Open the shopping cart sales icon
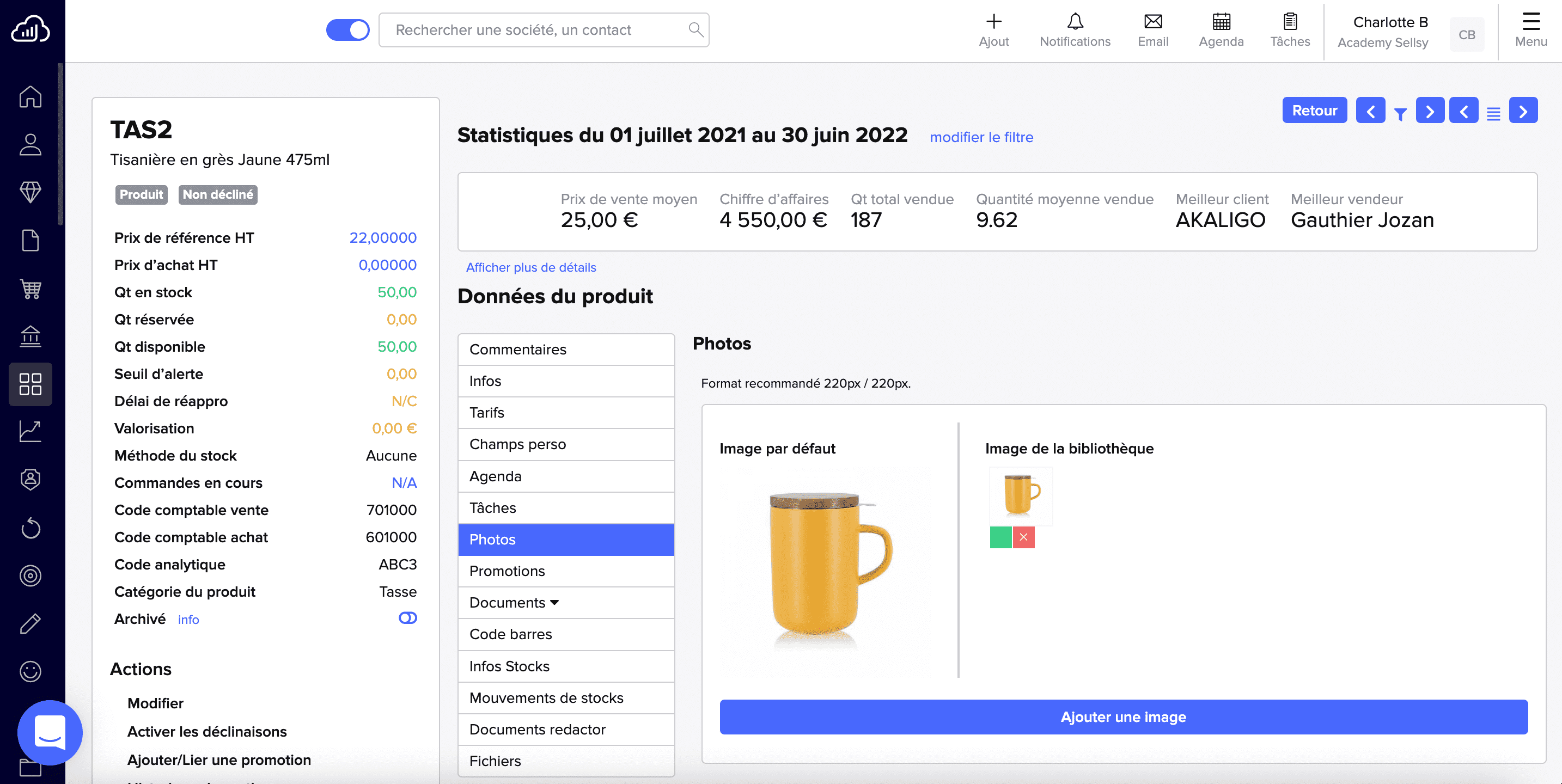Screen dimensions: 1562x784 [x=30, y=289]
